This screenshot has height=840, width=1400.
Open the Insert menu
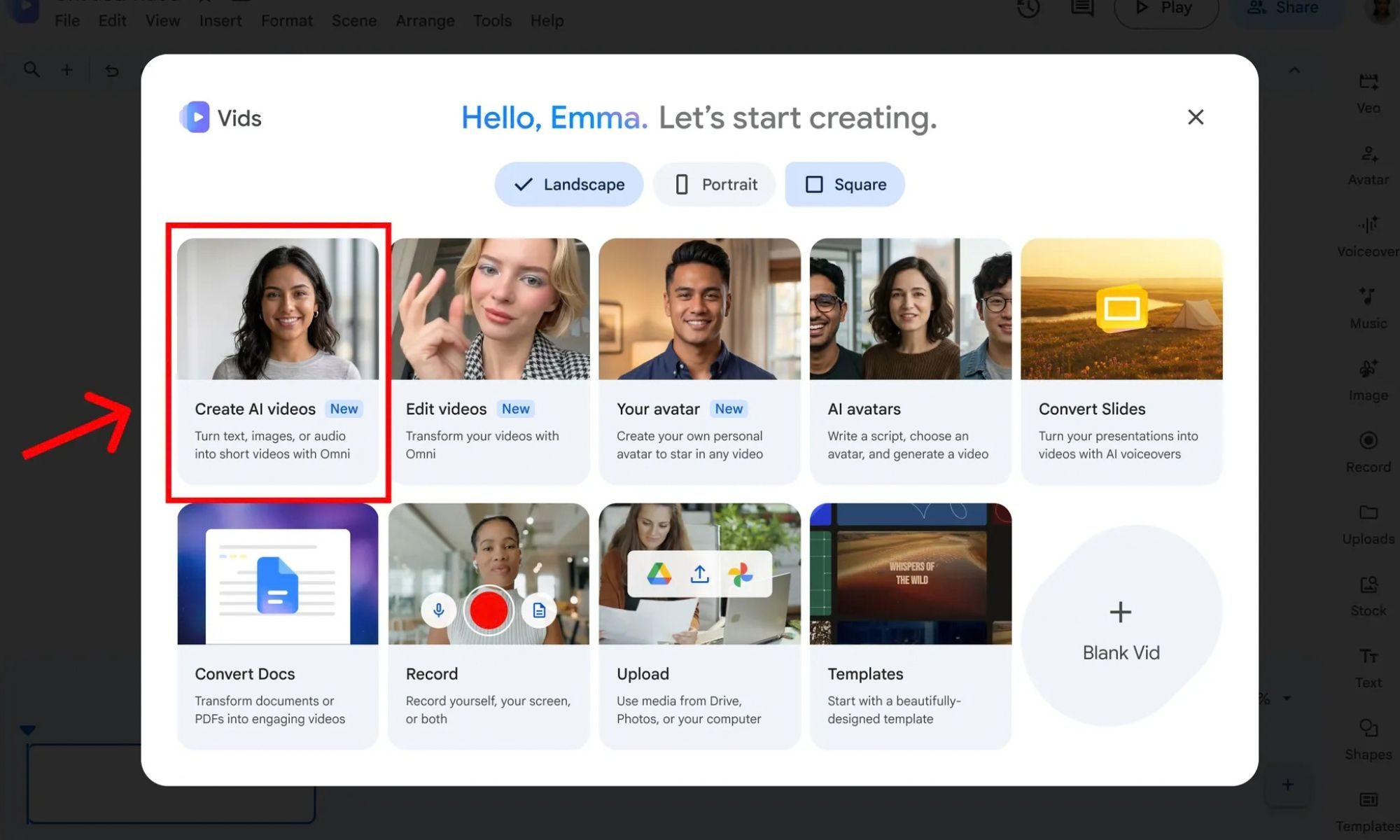[x=220, y=20]
